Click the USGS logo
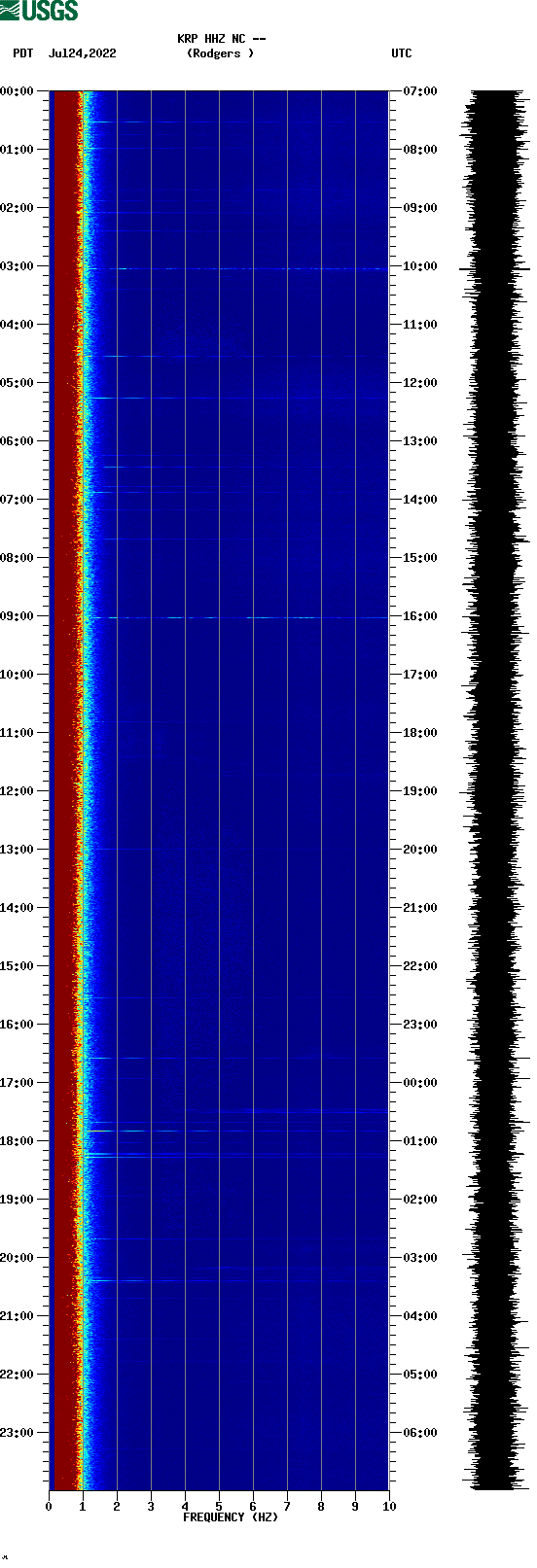This screenshot has width=537, height=1568. point(39,11)
